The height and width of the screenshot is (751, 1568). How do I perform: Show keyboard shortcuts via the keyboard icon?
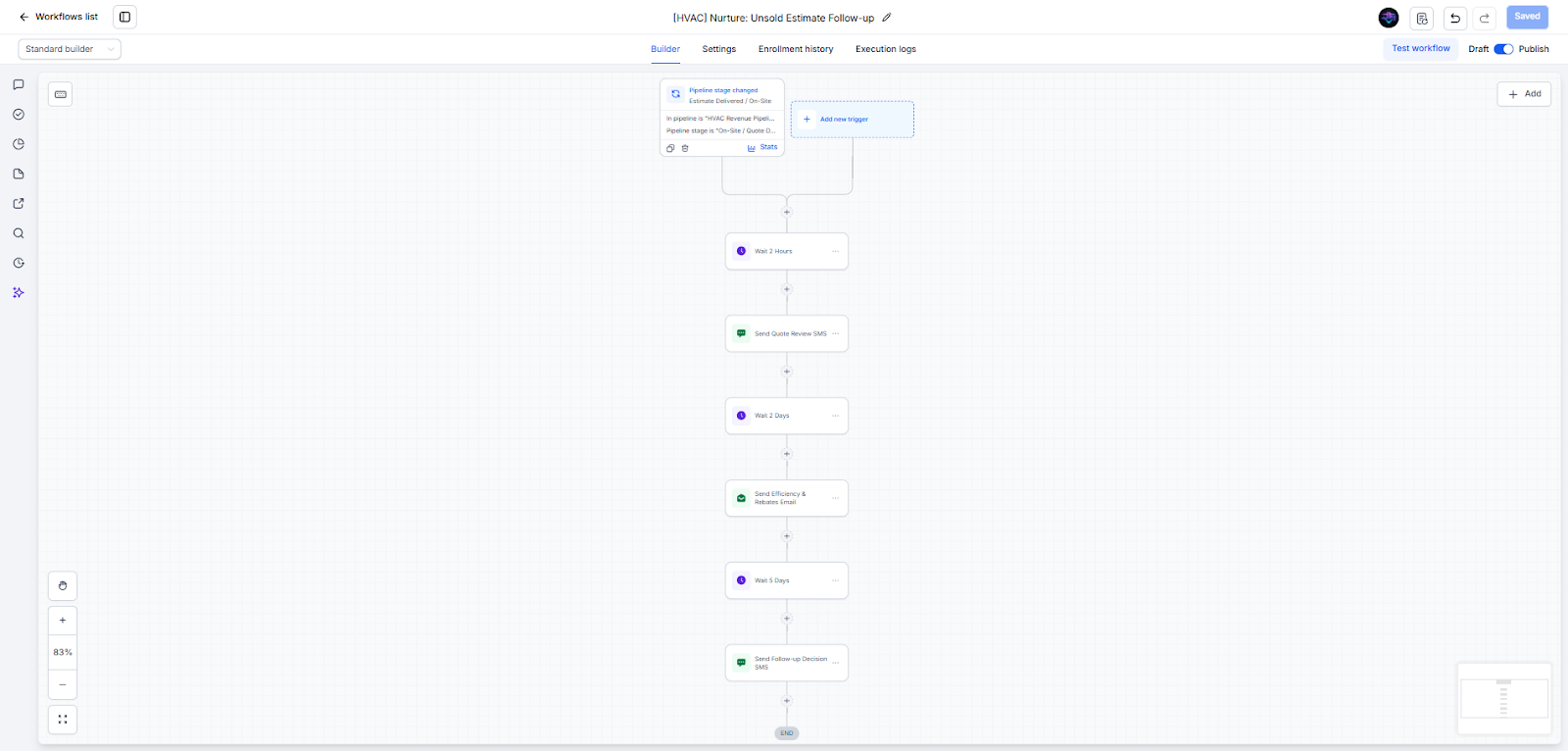pyautogui.click(x=61, y=94)
